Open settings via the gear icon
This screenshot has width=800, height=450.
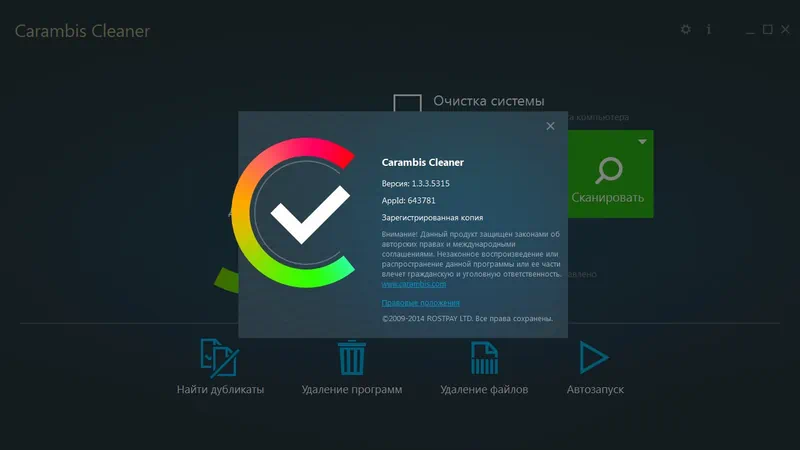pos(686,29)
